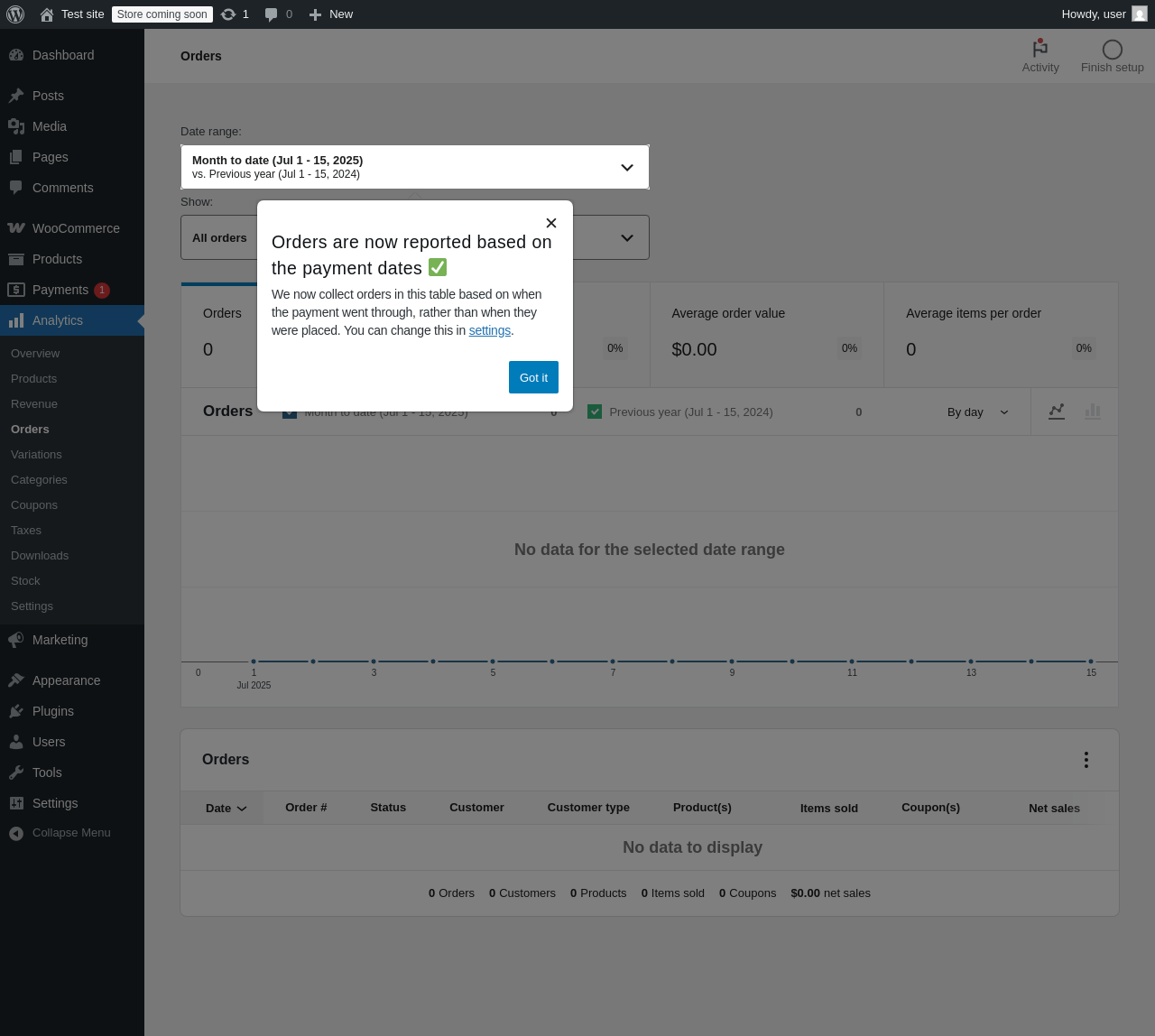Click the Users person icon
1155x1036 pixels.
click(x=16, y=742)
